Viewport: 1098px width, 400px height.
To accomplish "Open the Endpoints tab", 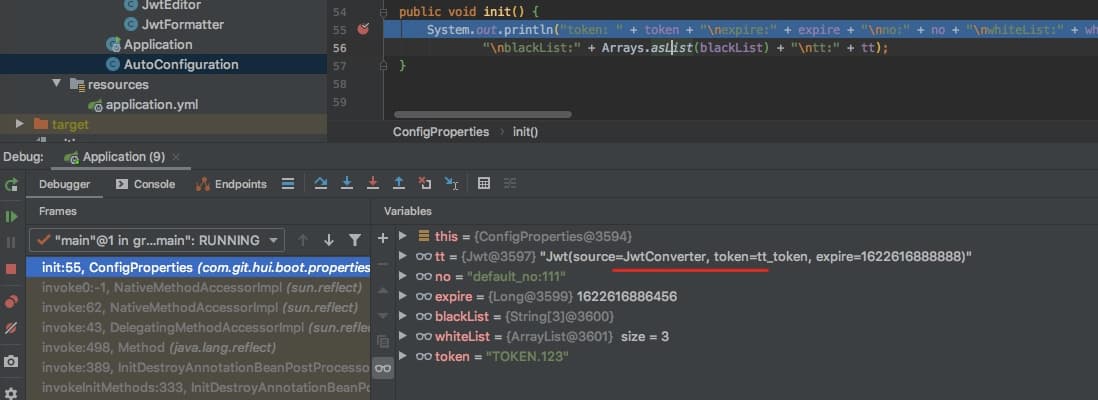I will point(231,184).
